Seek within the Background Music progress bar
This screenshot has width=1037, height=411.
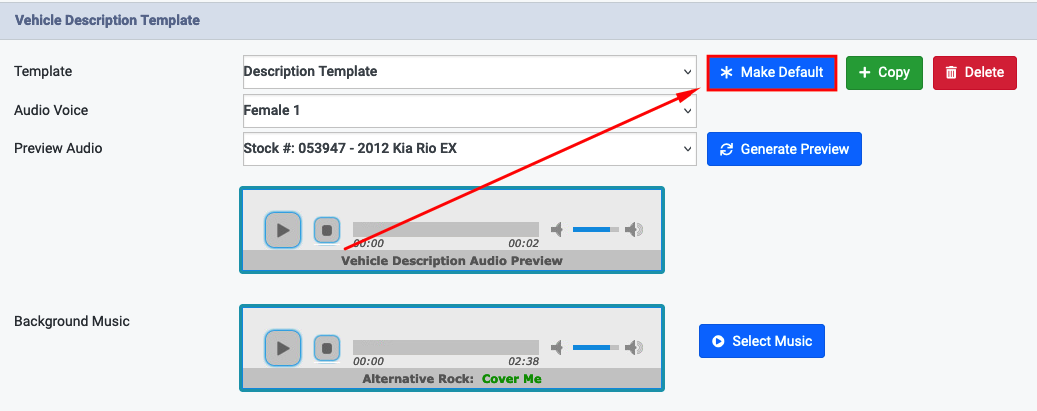[x=446, y=347]
